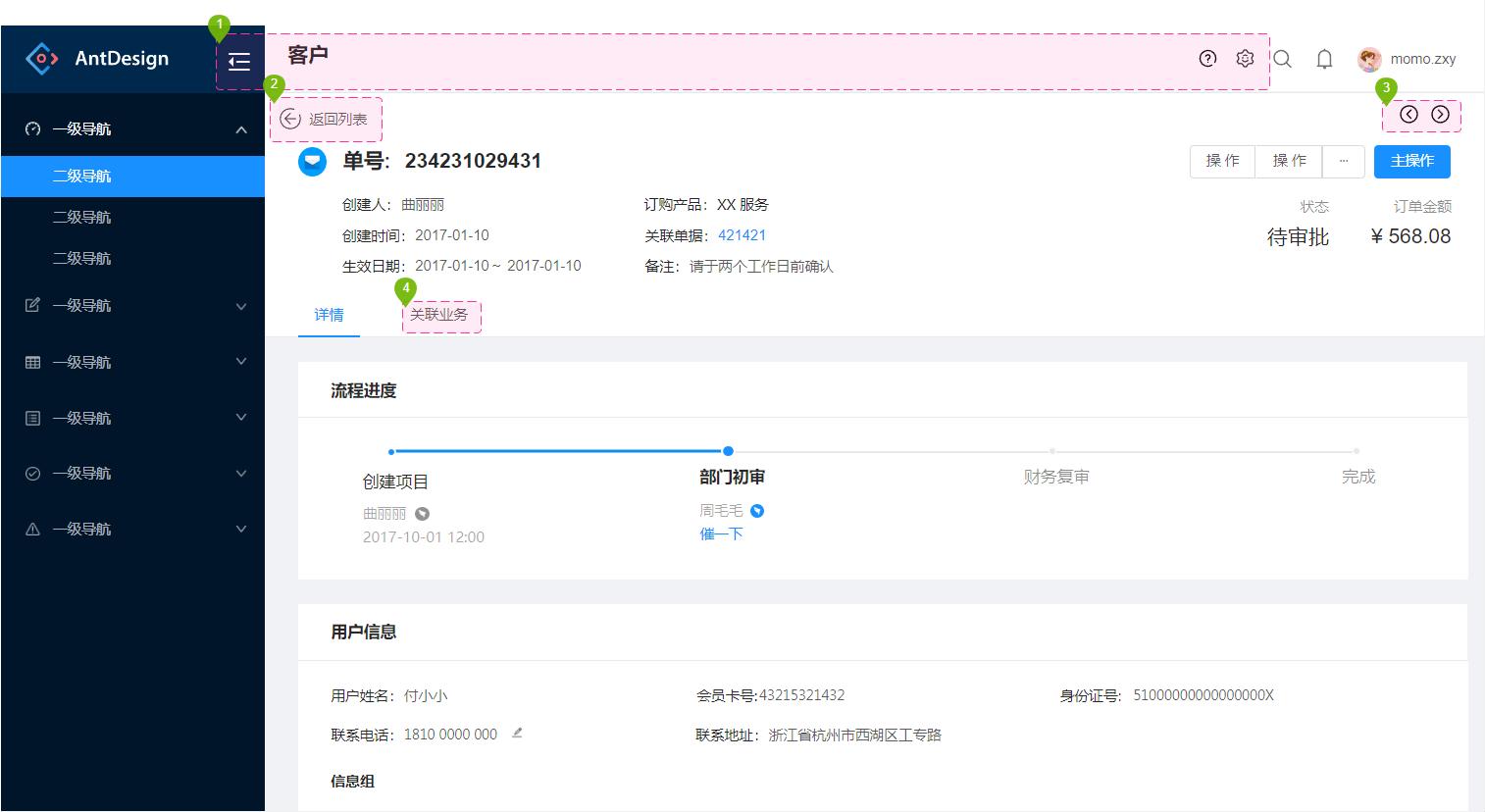Click the 部门初审 progress step dot
Viewport: 1485px width, 812px height.
[728, 451]
